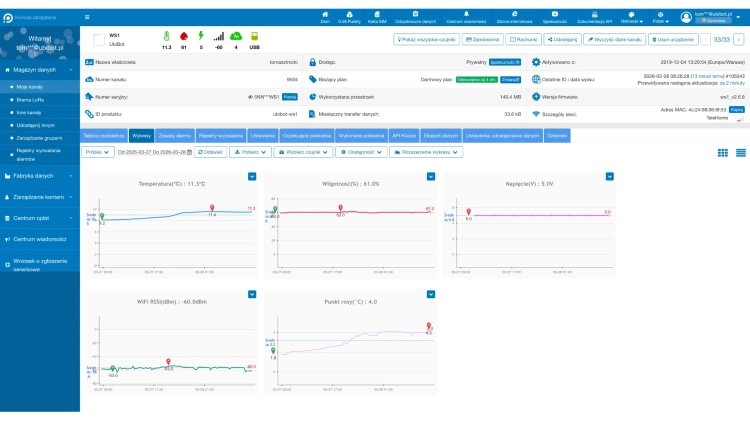750x421 pixels.
Task: Tick the checkbox next to WS1 device
Action: 99,39
